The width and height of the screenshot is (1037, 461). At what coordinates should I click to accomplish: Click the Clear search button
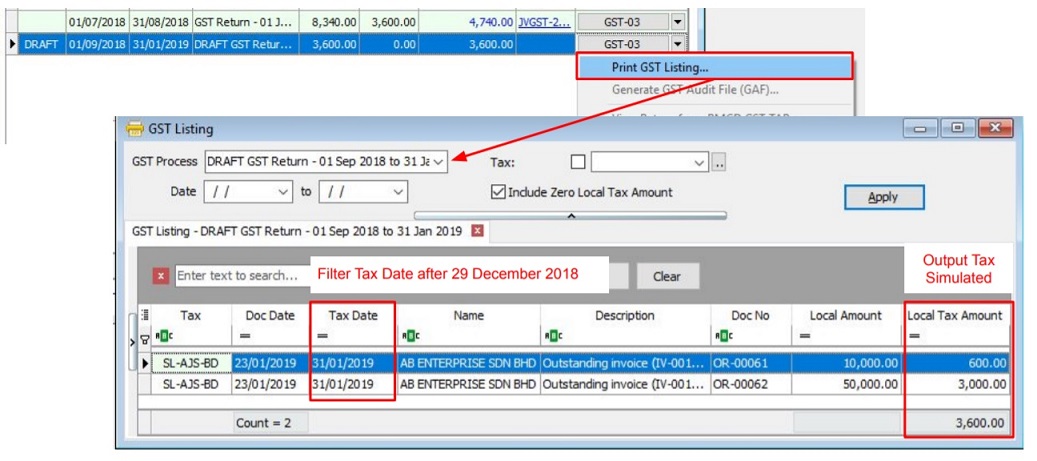point(667,276)
